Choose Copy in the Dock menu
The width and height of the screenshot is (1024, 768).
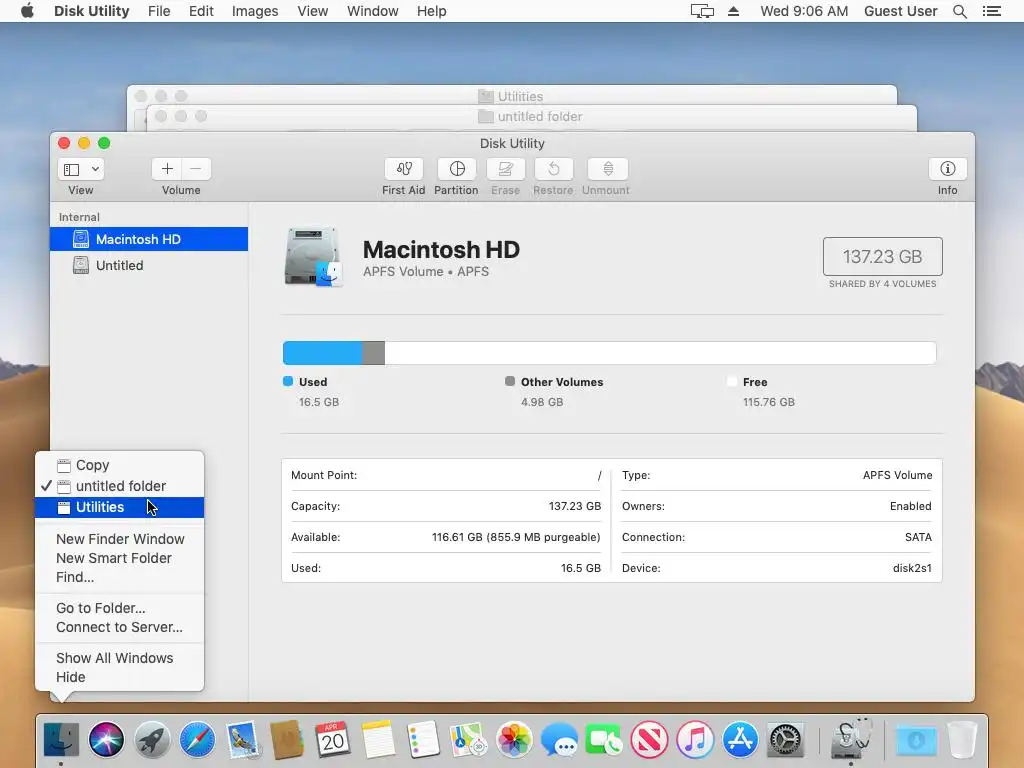coord(120,465)
